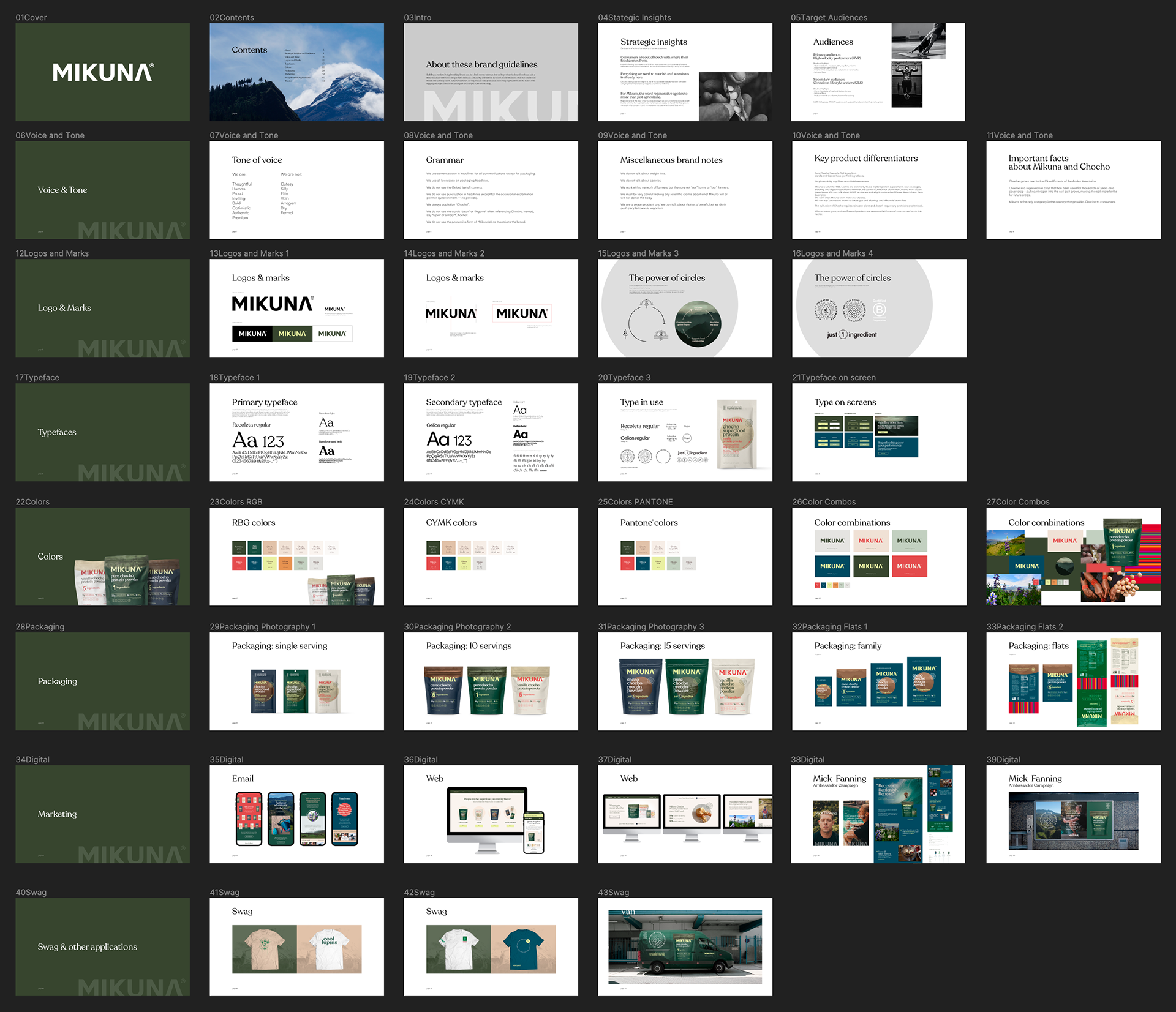This screenshot has width=1176, height=1012.
Task: Click the '27Color Combos' frame label
Action: tap(1017, 501)
